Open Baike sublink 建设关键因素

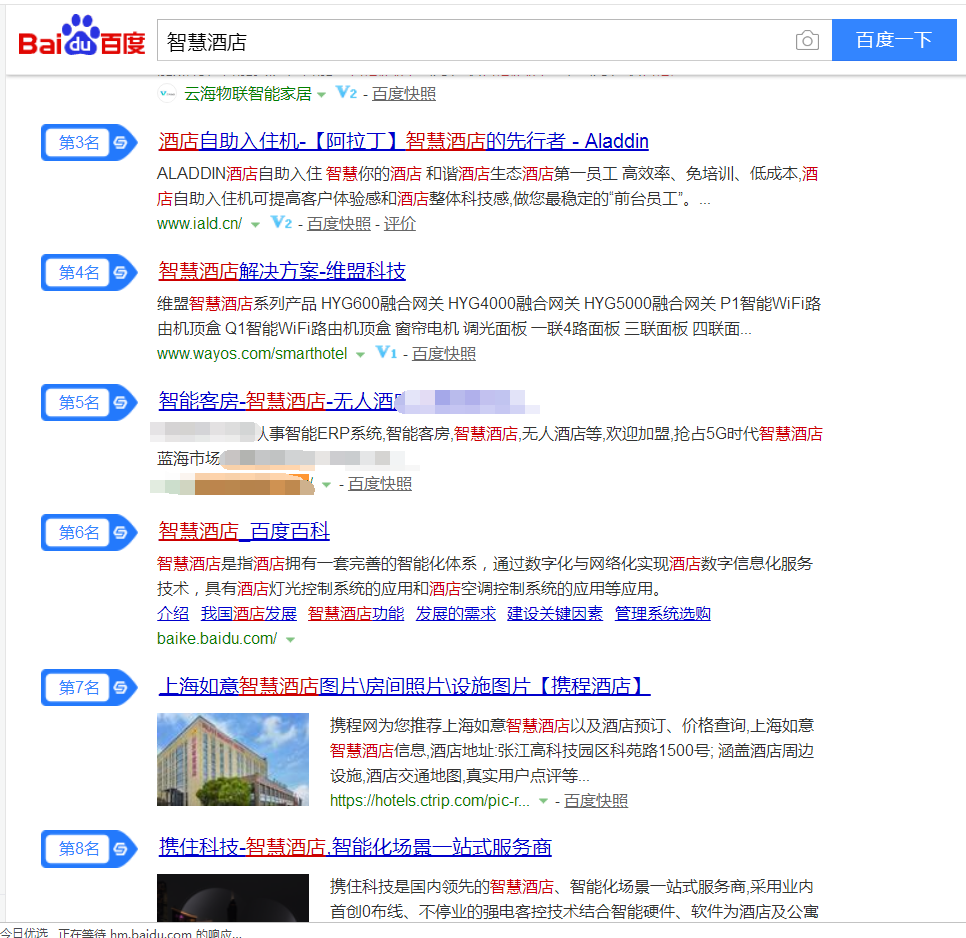pyautogui.click(x=555, y=613)
